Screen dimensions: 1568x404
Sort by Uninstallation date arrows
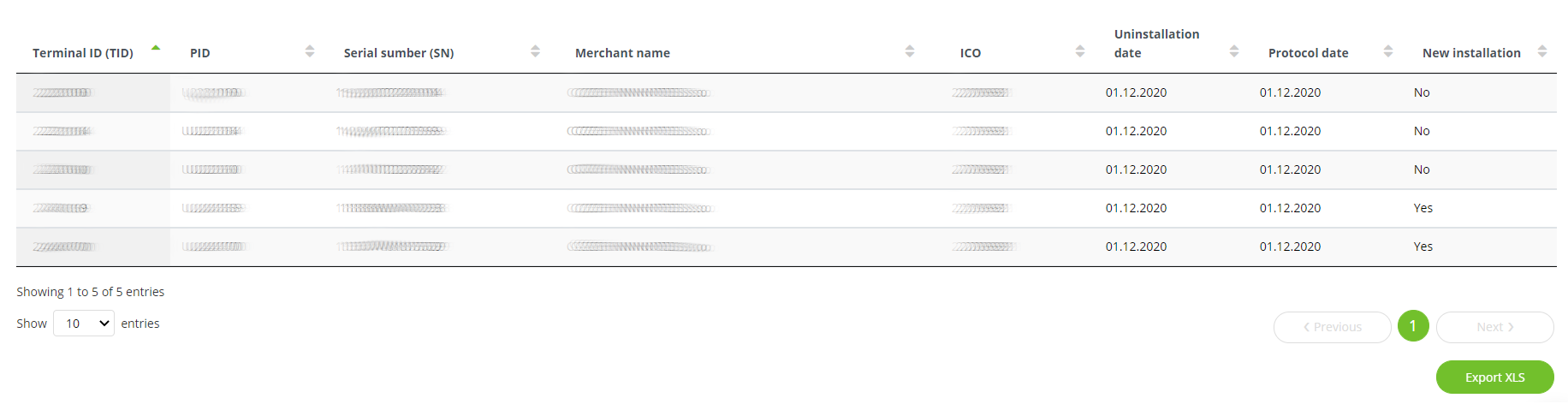tap(1234, 51)
